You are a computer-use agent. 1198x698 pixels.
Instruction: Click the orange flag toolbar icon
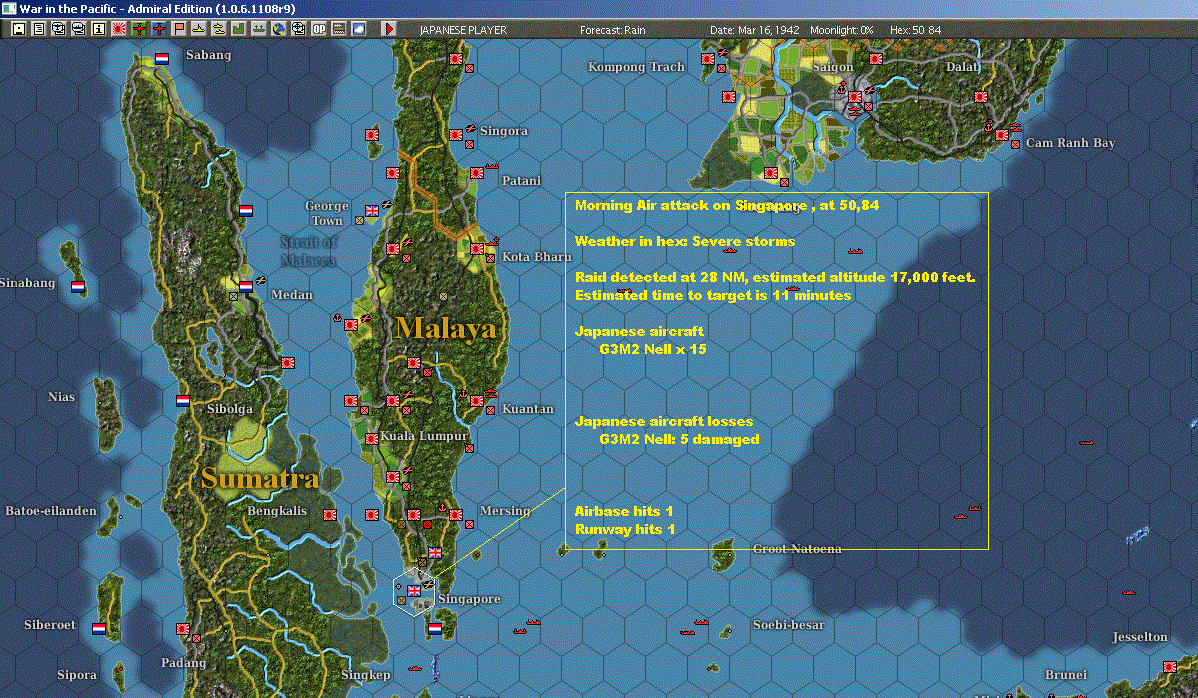coord(179,29)
